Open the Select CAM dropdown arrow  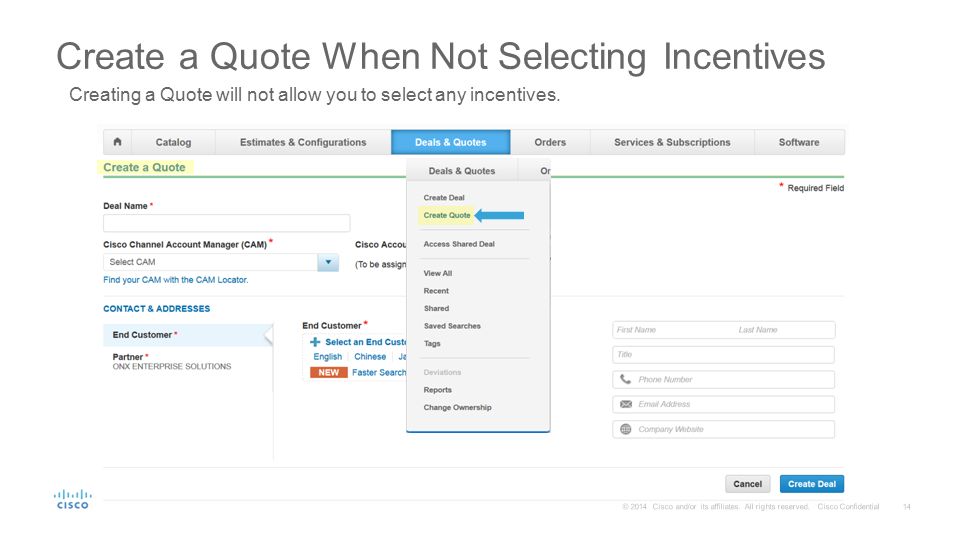coord(328,262)
